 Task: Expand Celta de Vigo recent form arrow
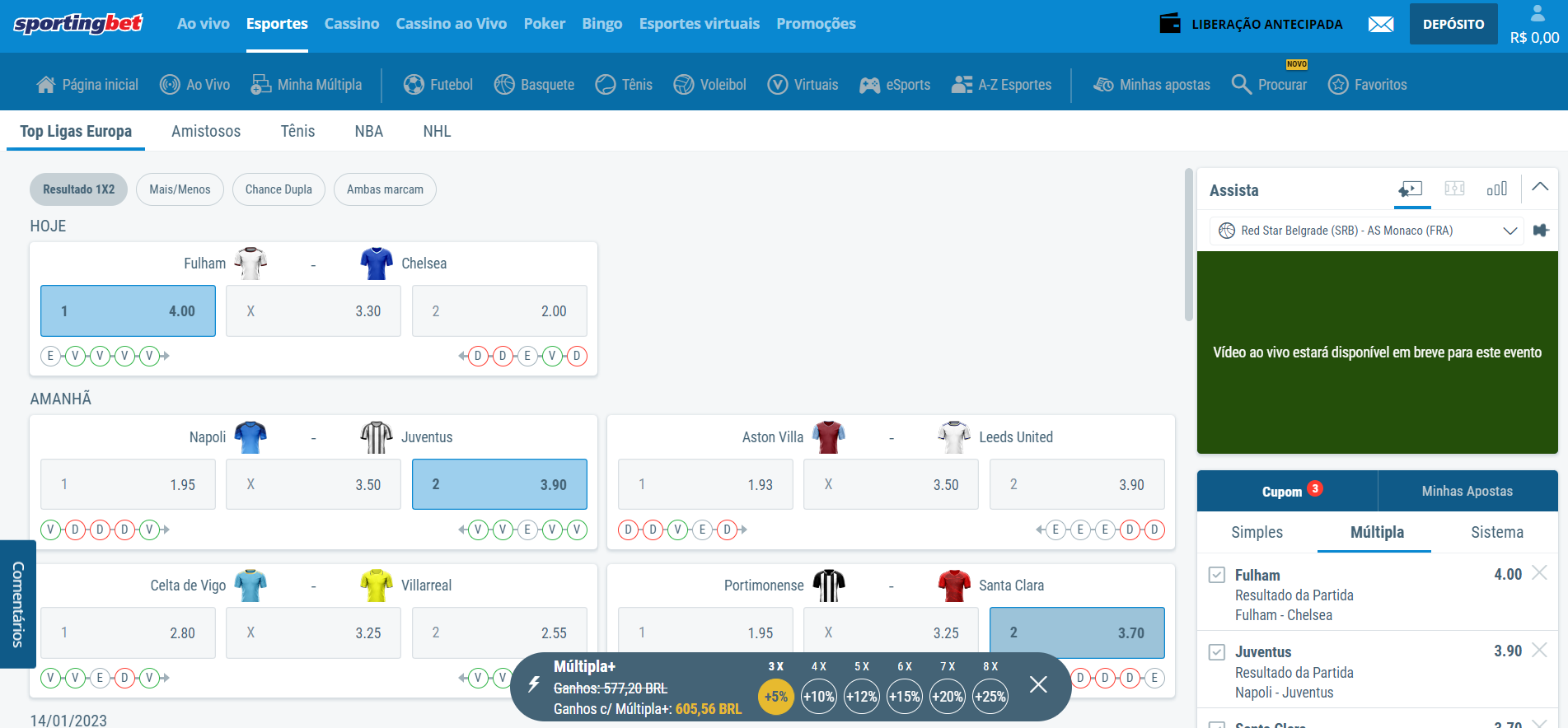pyautogui.click(x=166, y=678)
